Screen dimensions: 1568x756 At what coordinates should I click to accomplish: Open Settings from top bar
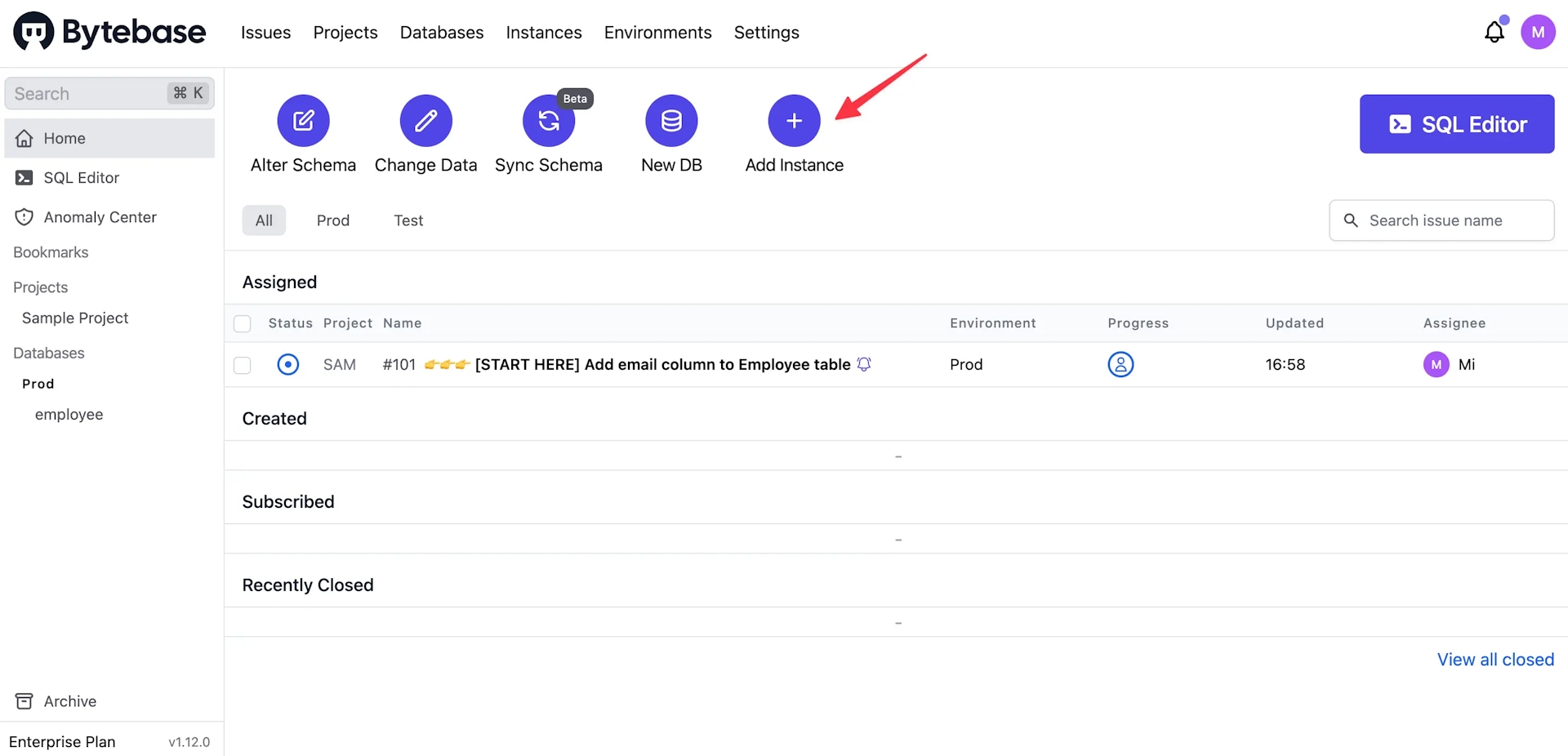point(767,33)
